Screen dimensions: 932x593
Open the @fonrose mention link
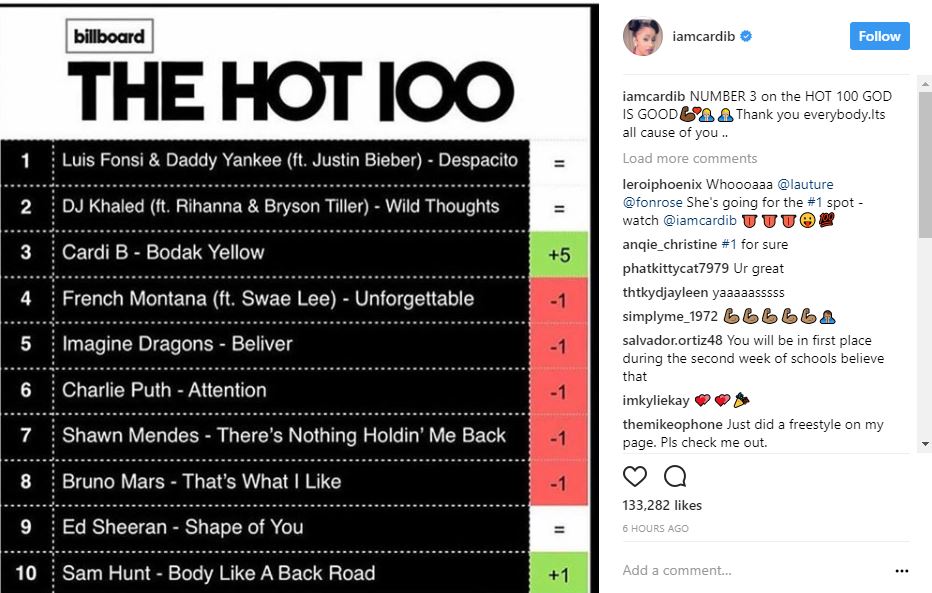[653, 203]
